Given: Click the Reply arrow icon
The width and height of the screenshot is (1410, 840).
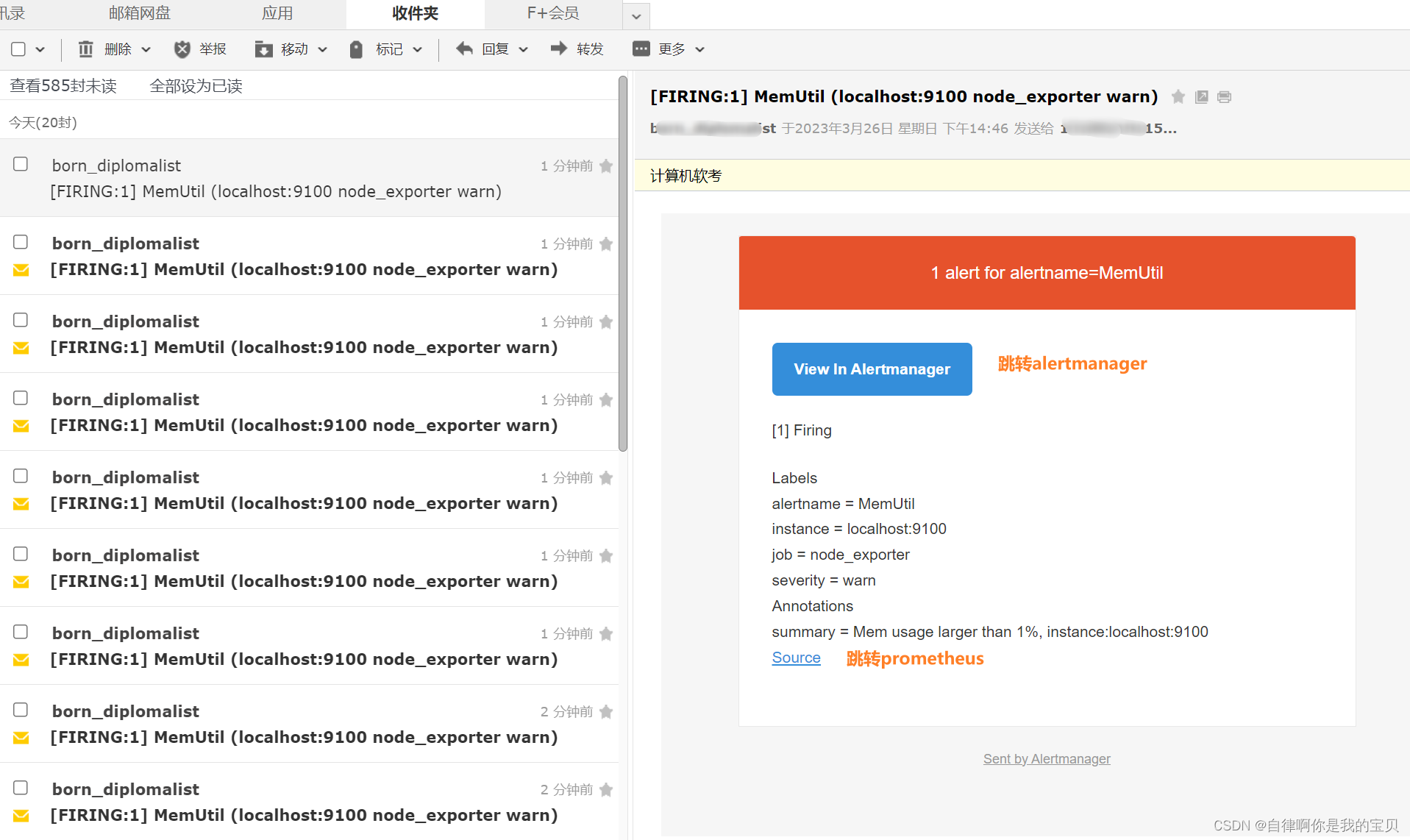Looking at the screenshot, I should click(x=464, y=49).
